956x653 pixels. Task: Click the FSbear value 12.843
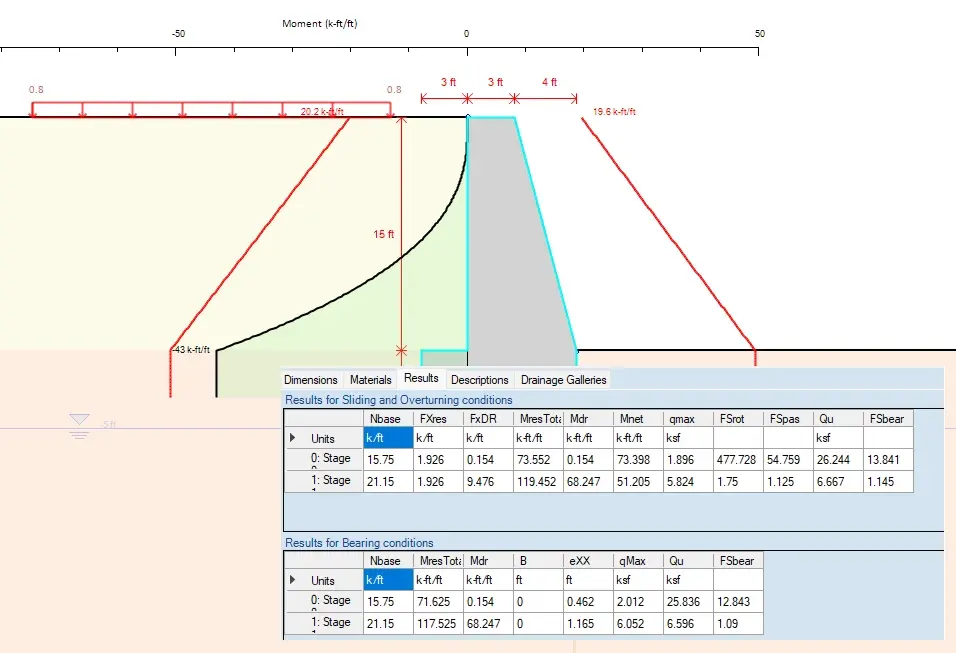[x=738, y=602]
